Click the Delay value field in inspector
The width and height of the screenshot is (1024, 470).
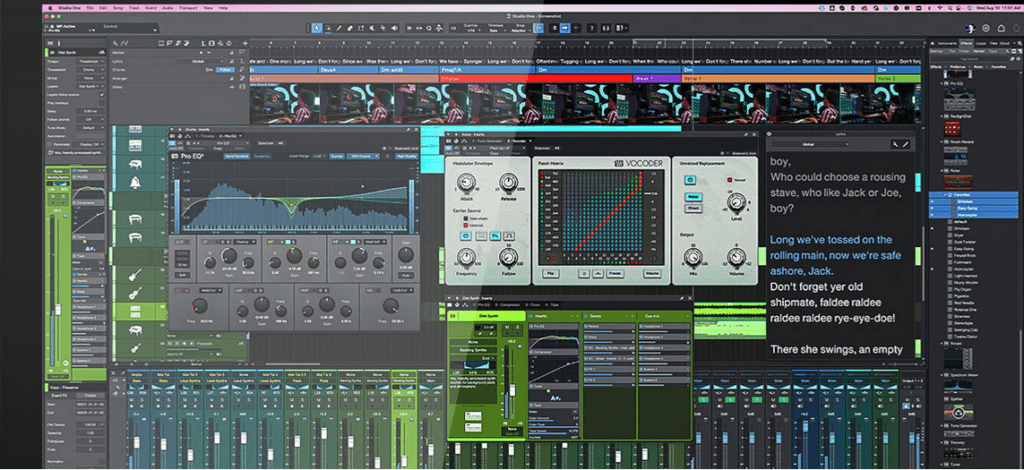pos(90,112)
